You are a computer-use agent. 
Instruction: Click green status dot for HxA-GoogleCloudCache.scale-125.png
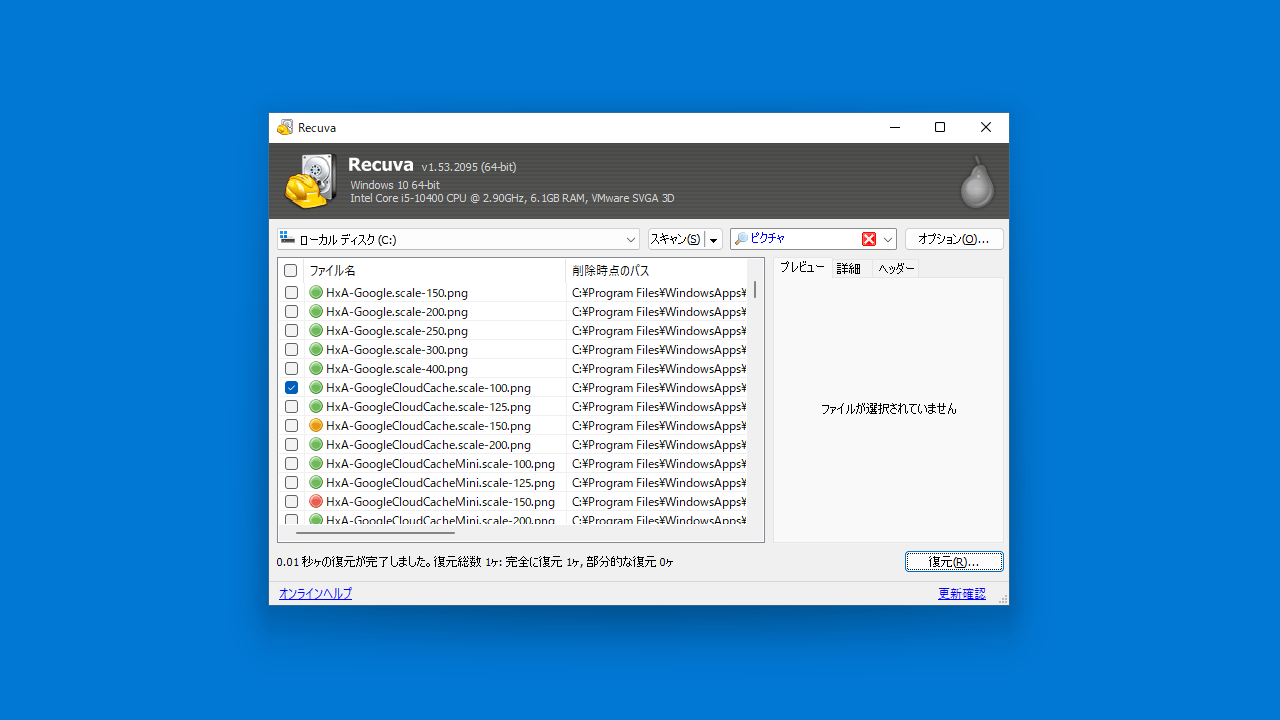316,407
